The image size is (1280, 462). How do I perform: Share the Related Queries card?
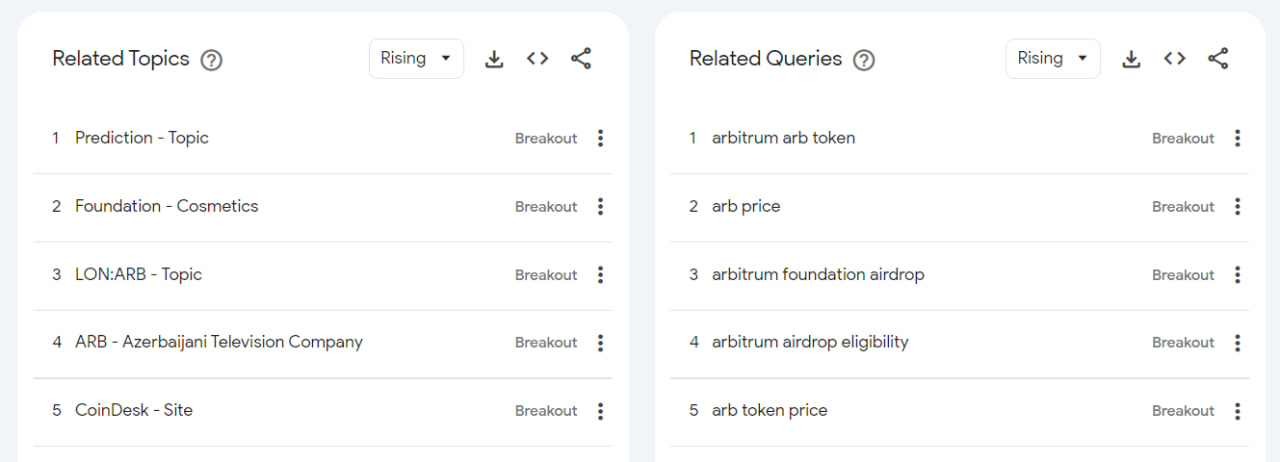1218,59
